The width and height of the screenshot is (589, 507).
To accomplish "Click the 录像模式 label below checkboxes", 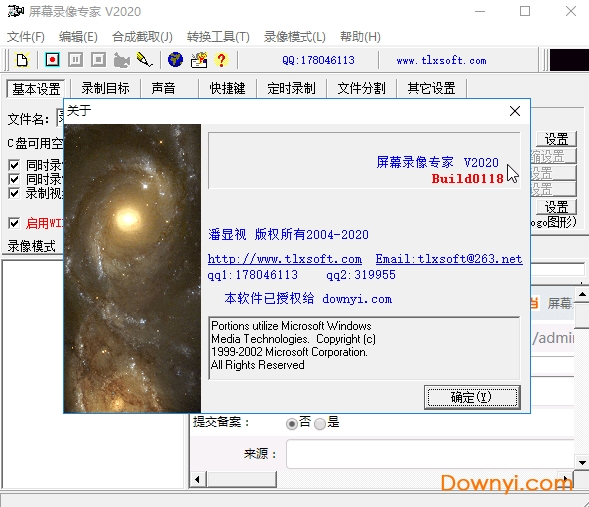I will click(x=32, y=246).
